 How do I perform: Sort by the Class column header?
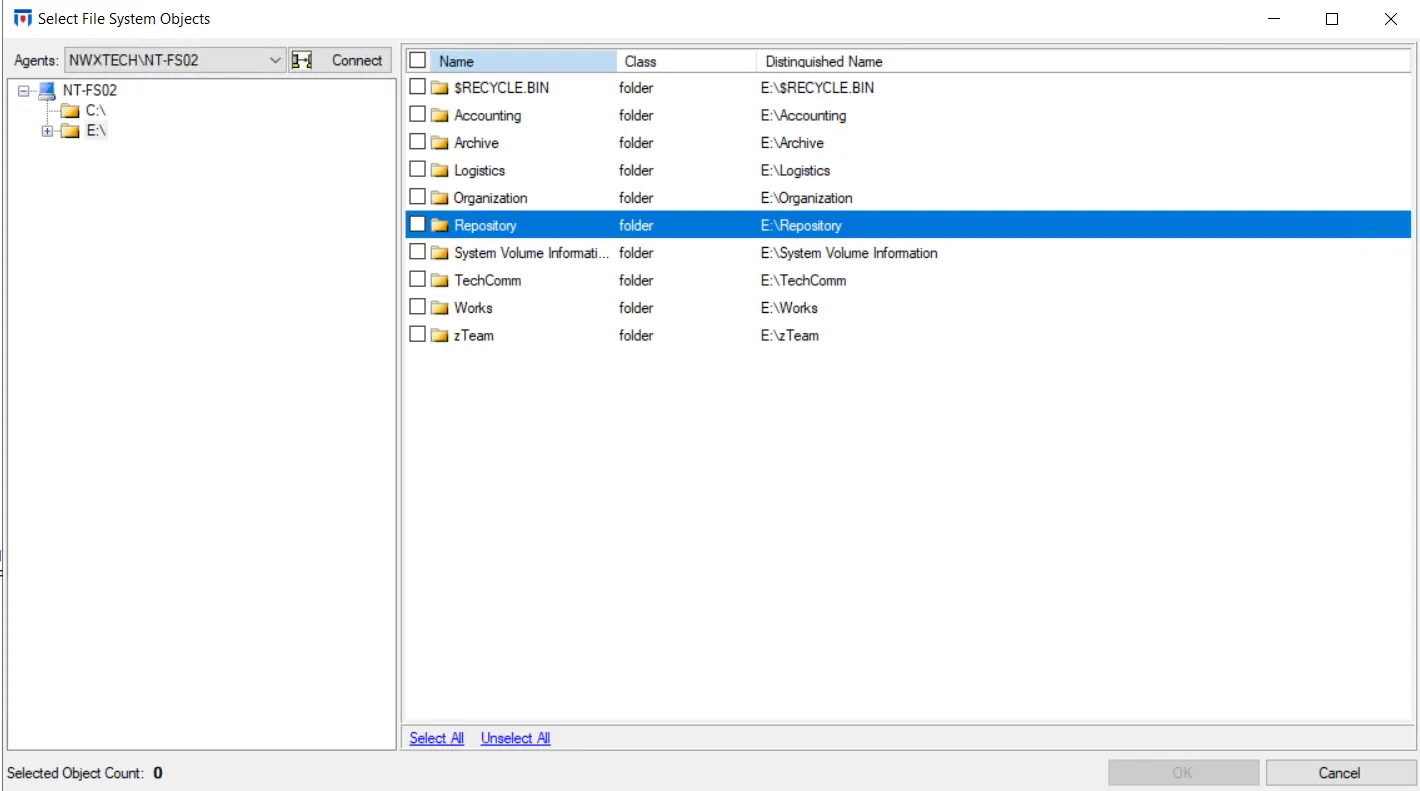[x=686, y=61]
